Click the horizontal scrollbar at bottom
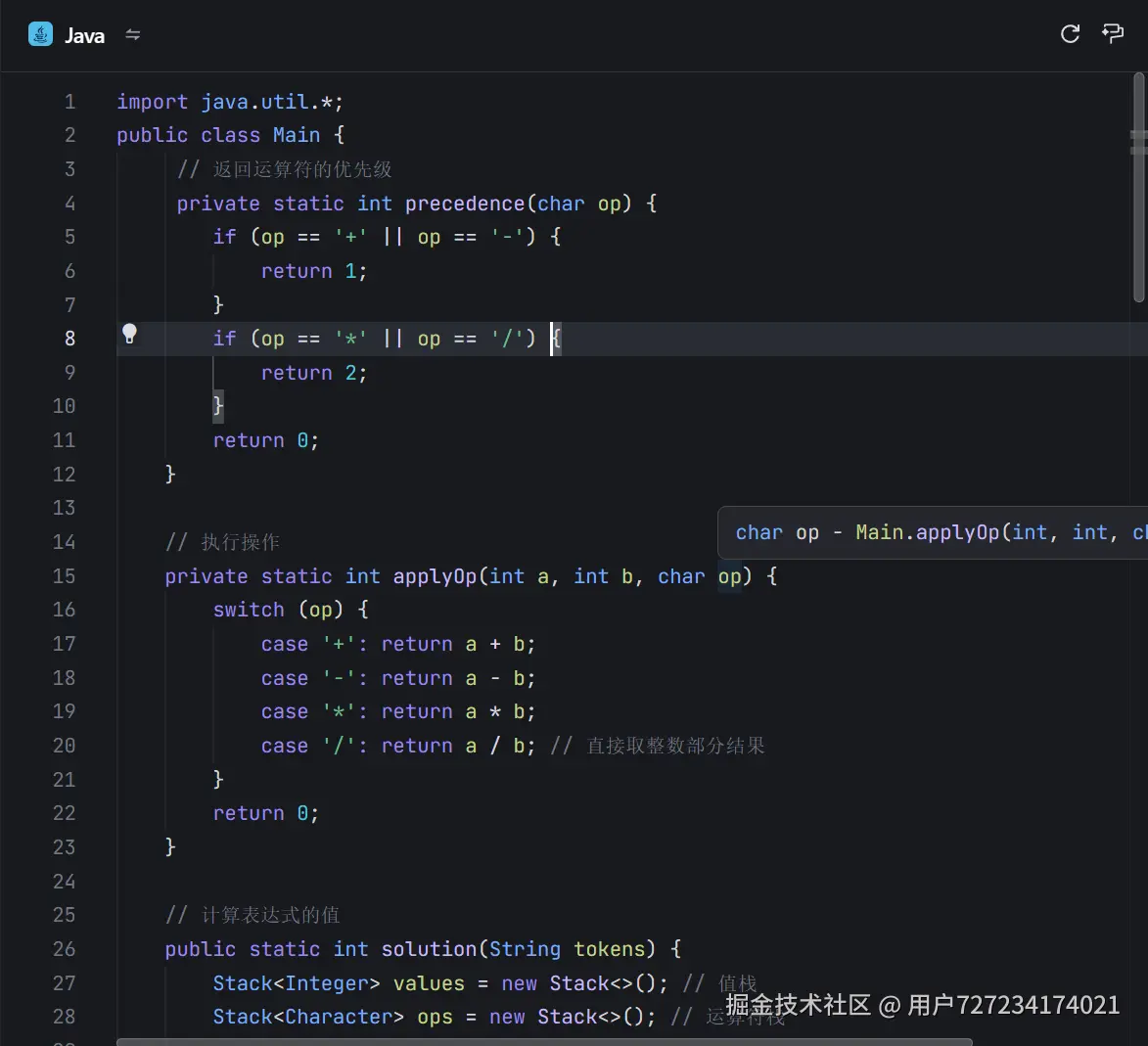1148x1046 pixels. (544, 1042)
